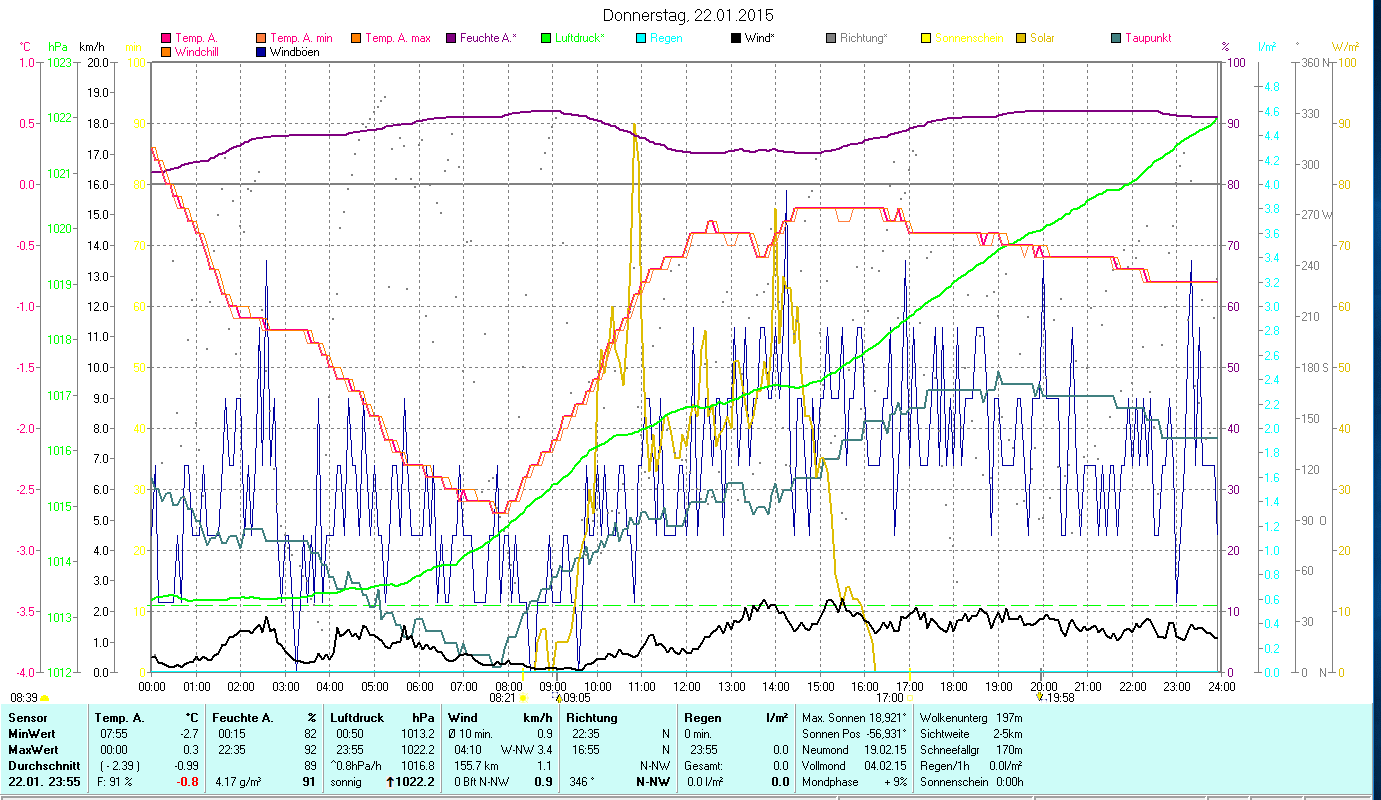Click the cyan Regen legend swatch
1381x800 pixels.
coord(641,39)
